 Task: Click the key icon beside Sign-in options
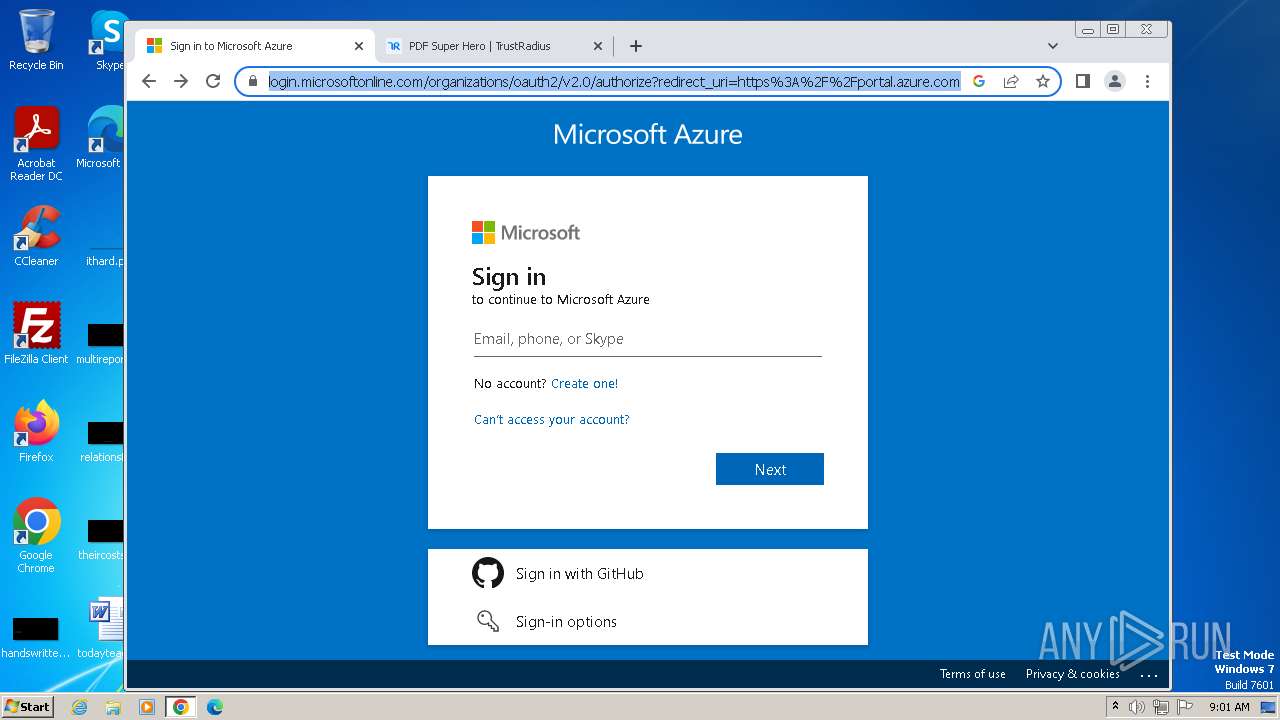point(488,621)
